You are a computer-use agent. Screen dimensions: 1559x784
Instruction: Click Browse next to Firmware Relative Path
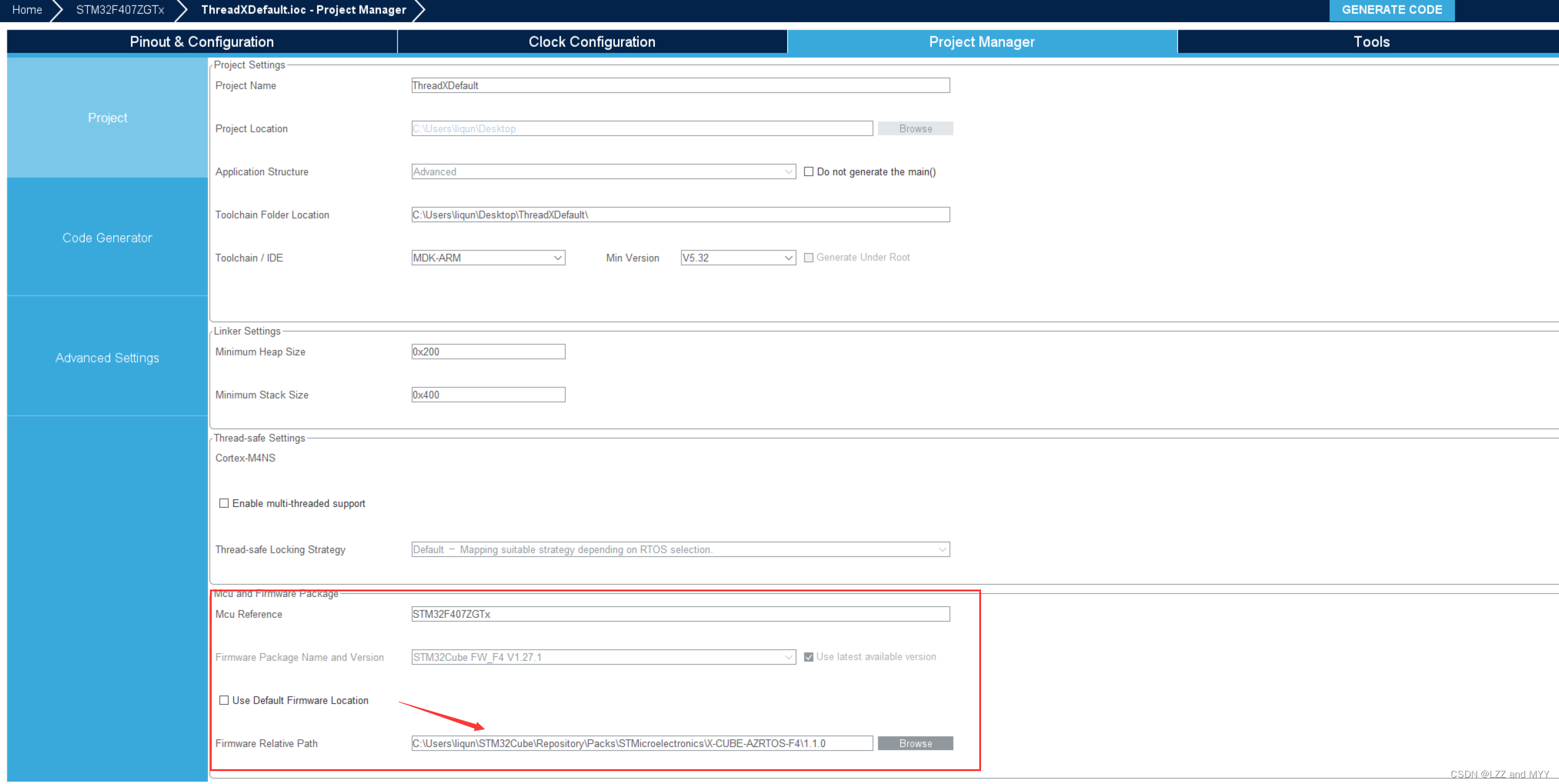coord(915,743)
